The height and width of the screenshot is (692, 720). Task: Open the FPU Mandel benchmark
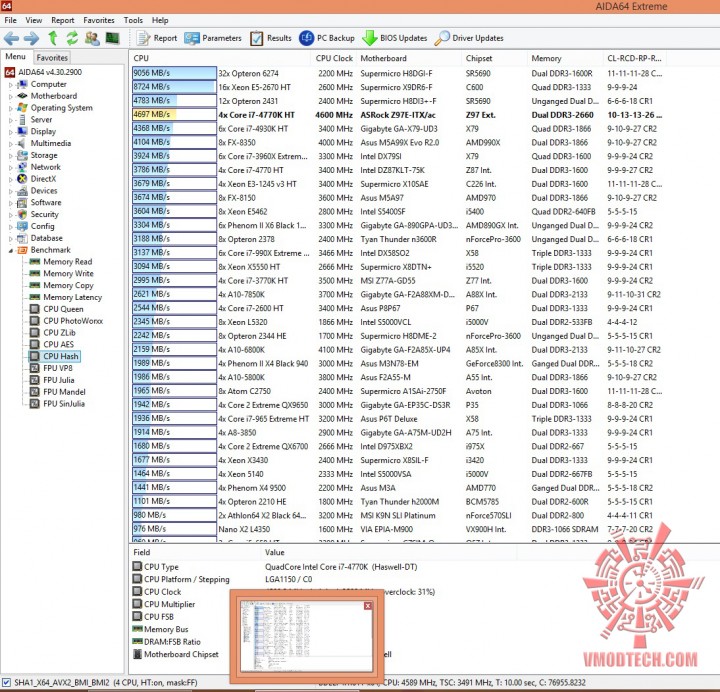[x=58, y=392]
